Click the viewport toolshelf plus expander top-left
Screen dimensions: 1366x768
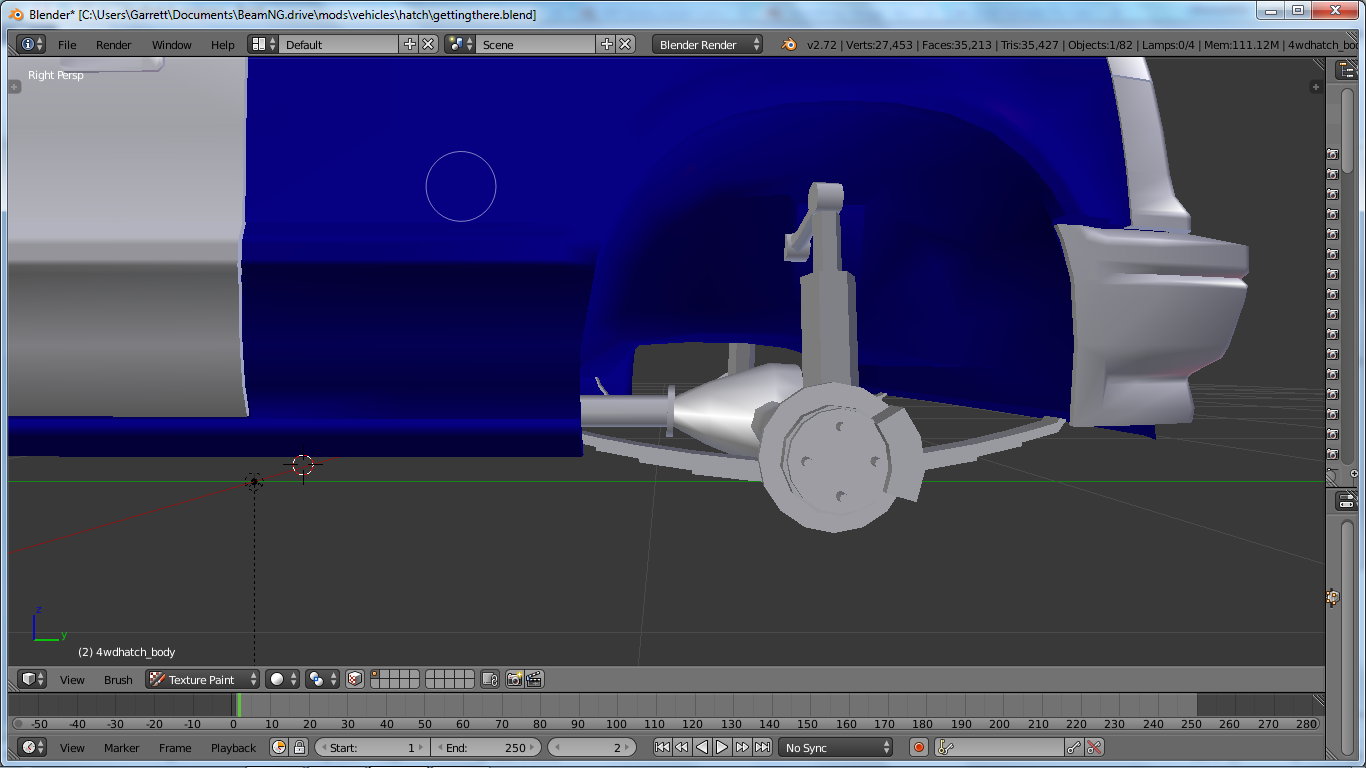(15, 87)
